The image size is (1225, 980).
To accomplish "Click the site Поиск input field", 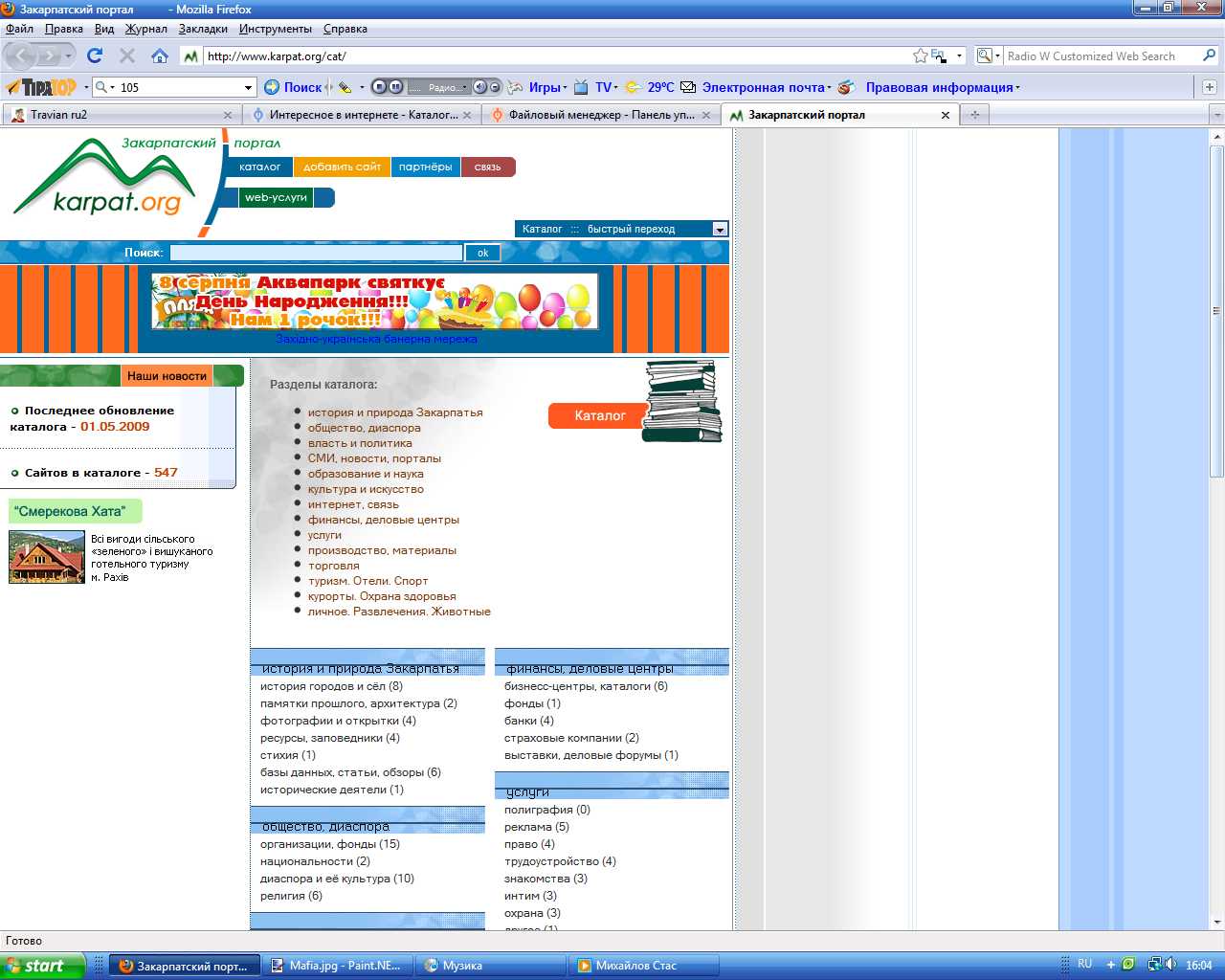I will click(316, 253).
